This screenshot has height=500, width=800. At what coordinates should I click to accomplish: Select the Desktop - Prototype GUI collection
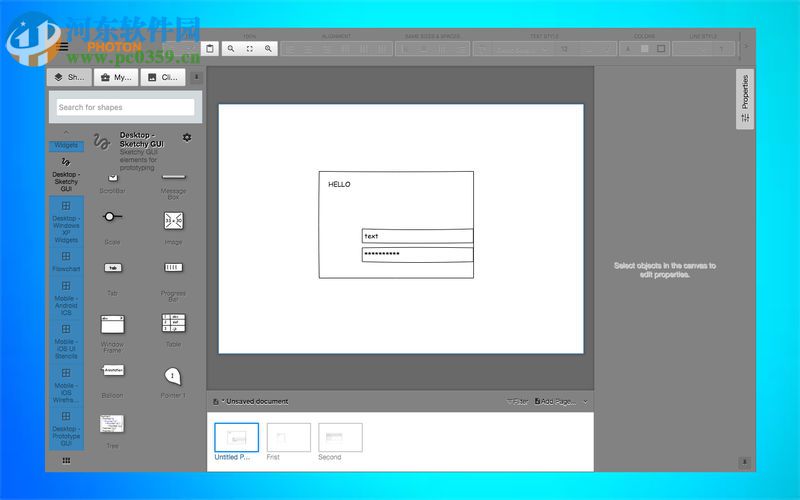(x=66, y=429)
